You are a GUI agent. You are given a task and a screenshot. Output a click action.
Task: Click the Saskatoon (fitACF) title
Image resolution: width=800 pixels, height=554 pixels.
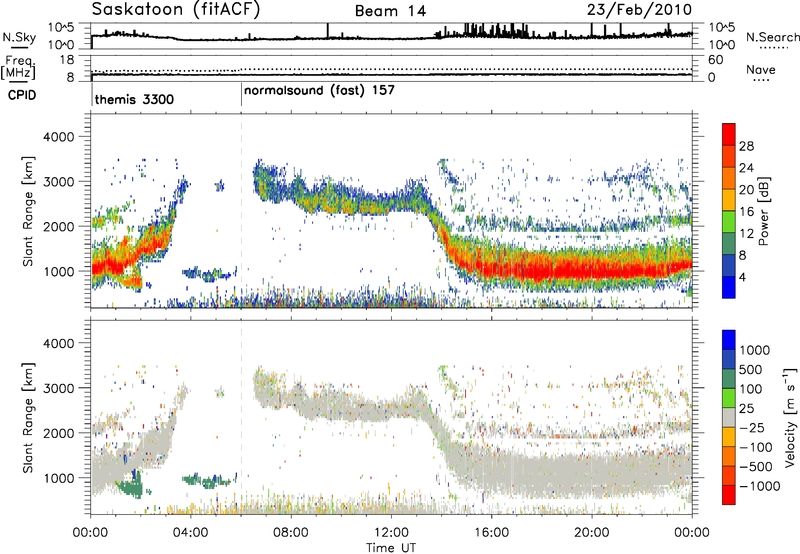(176, 10)
